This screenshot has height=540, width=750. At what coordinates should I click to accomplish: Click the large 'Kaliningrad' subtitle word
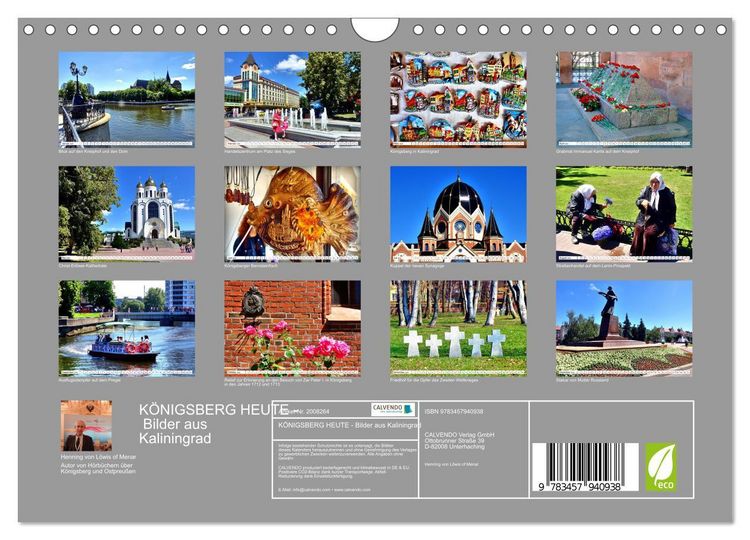[175, 438]
